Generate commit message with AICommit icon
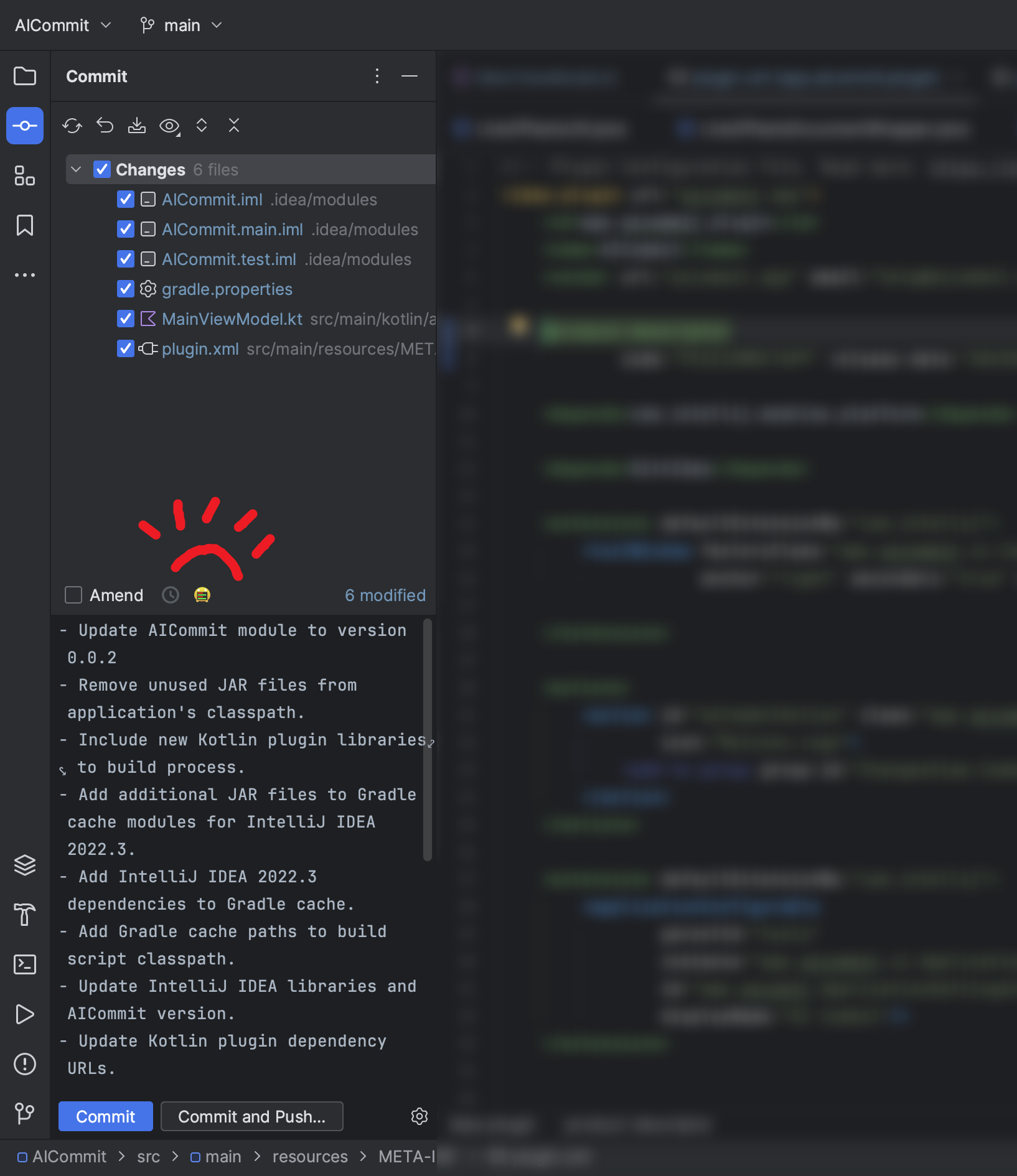 click(202, 595)
